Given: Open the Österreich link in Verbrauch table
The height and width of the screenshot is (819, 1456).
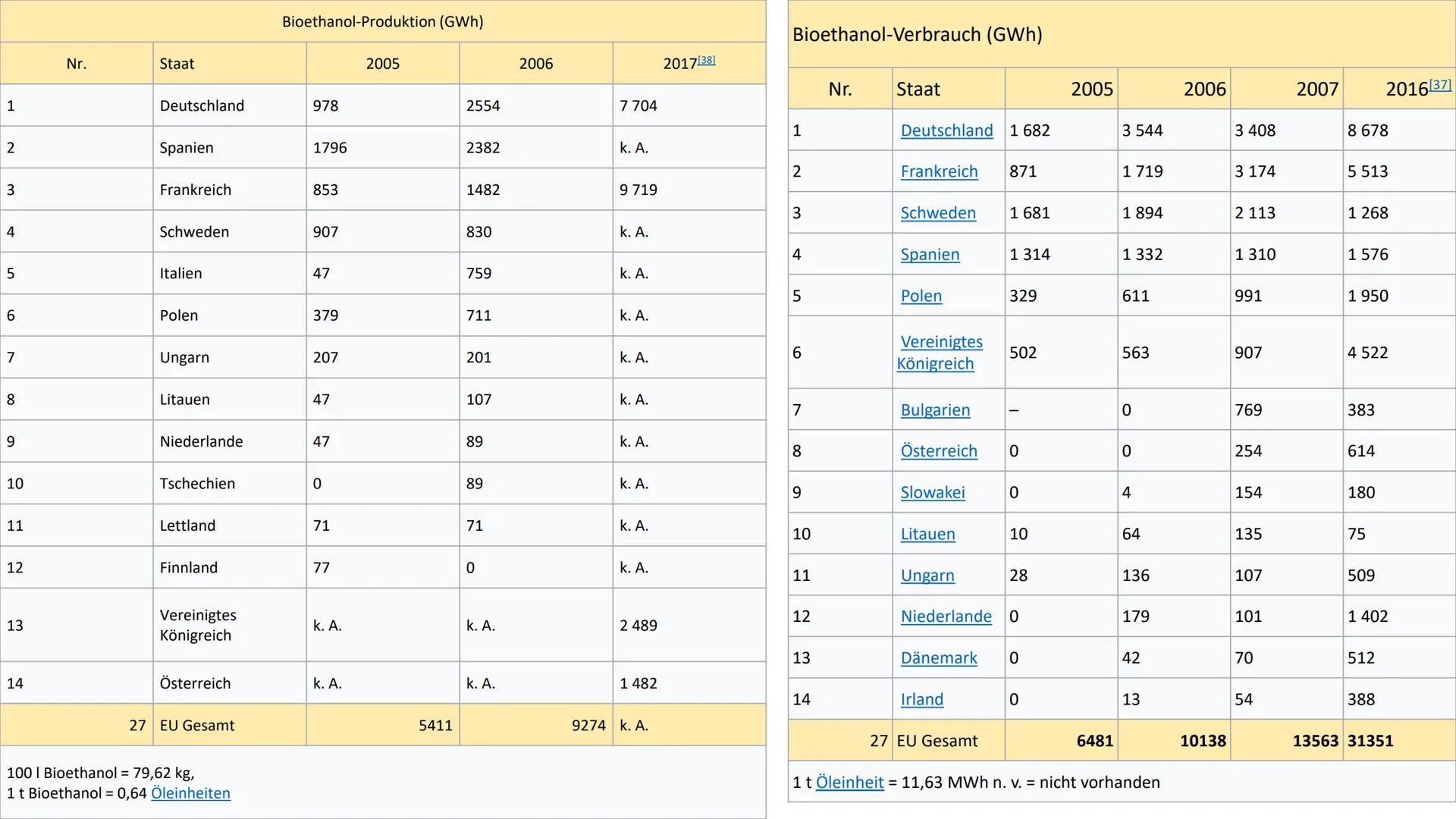Looking at the screenshot, I should tap(939, 451).
